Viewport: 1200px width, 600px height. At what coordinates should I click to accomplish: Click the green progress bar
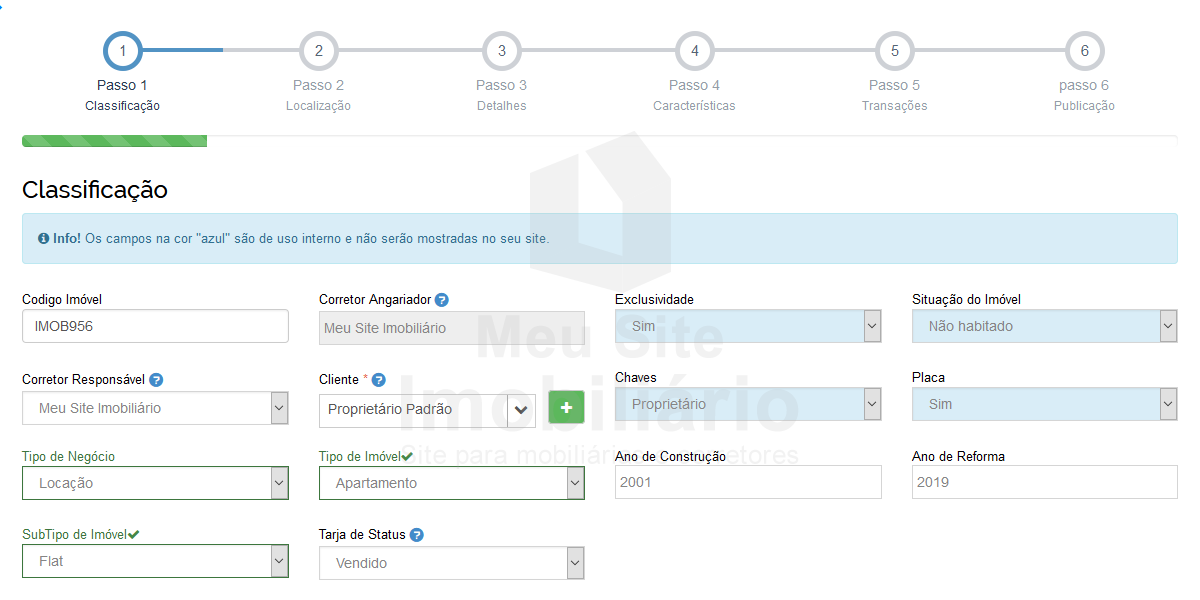click(114, 141)
